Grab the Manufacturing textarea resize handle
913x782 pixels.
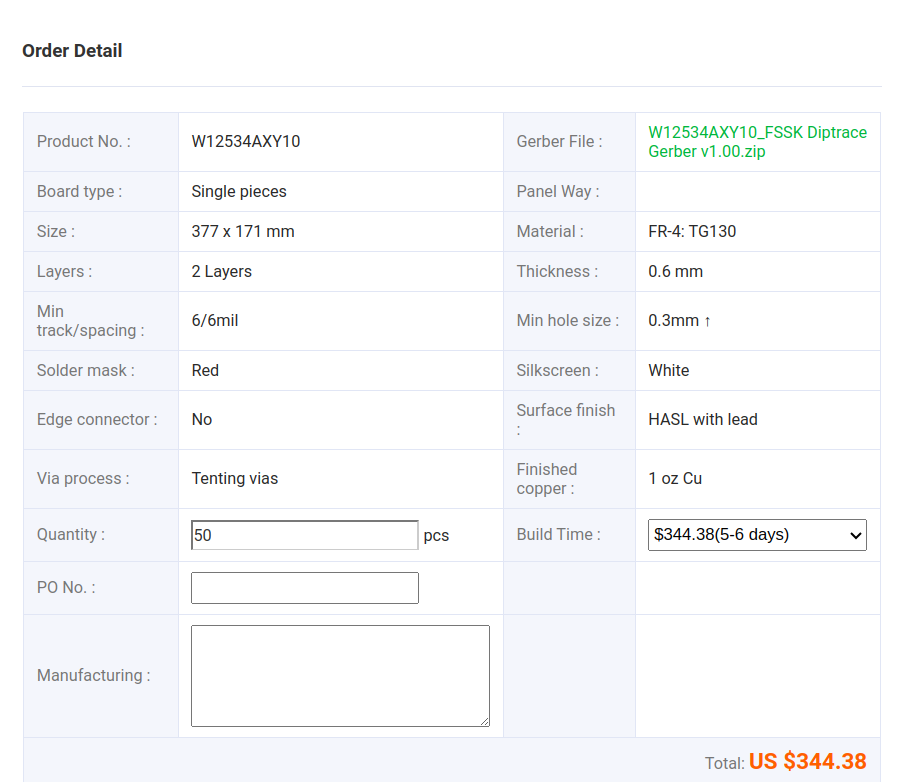[484, 721]
